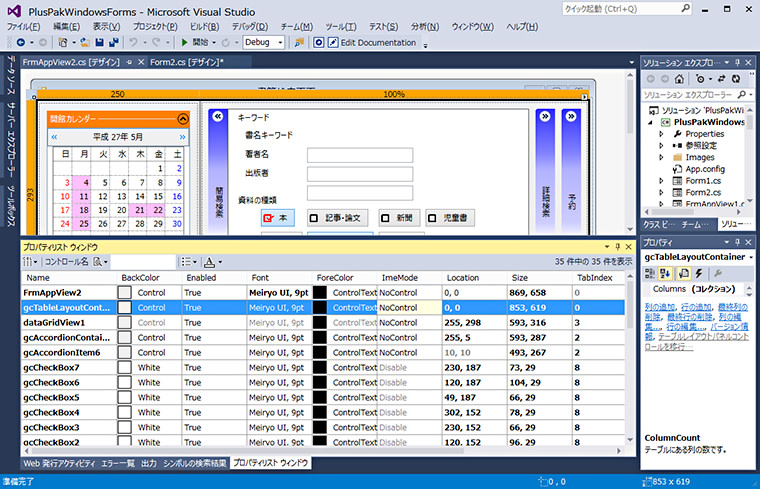
Task: Pin the FrmAppView2.cs tab
Action: coord(129,62)
